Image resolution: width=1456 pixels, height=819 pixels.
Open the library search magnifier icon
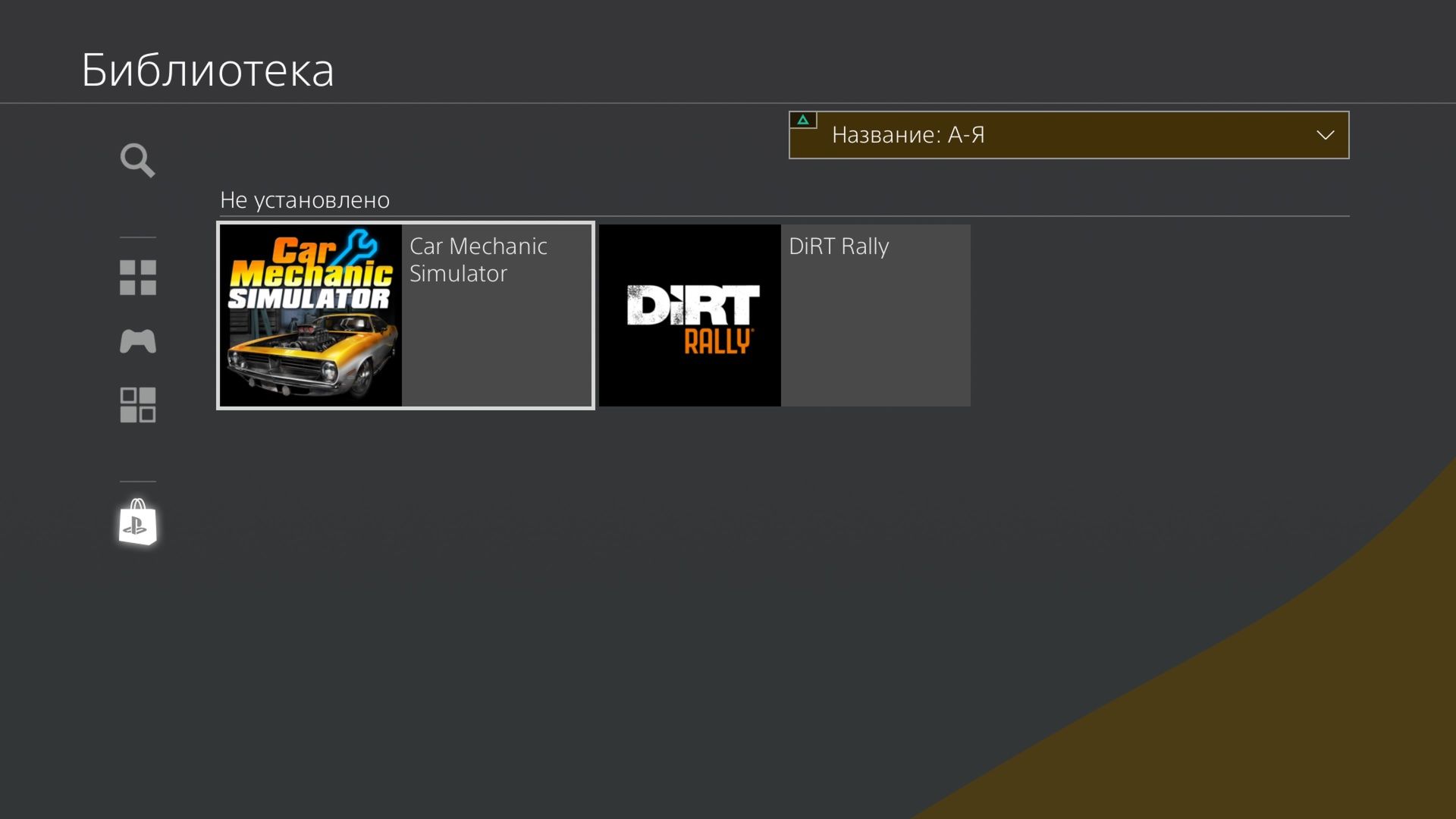(x=137, y=160)
